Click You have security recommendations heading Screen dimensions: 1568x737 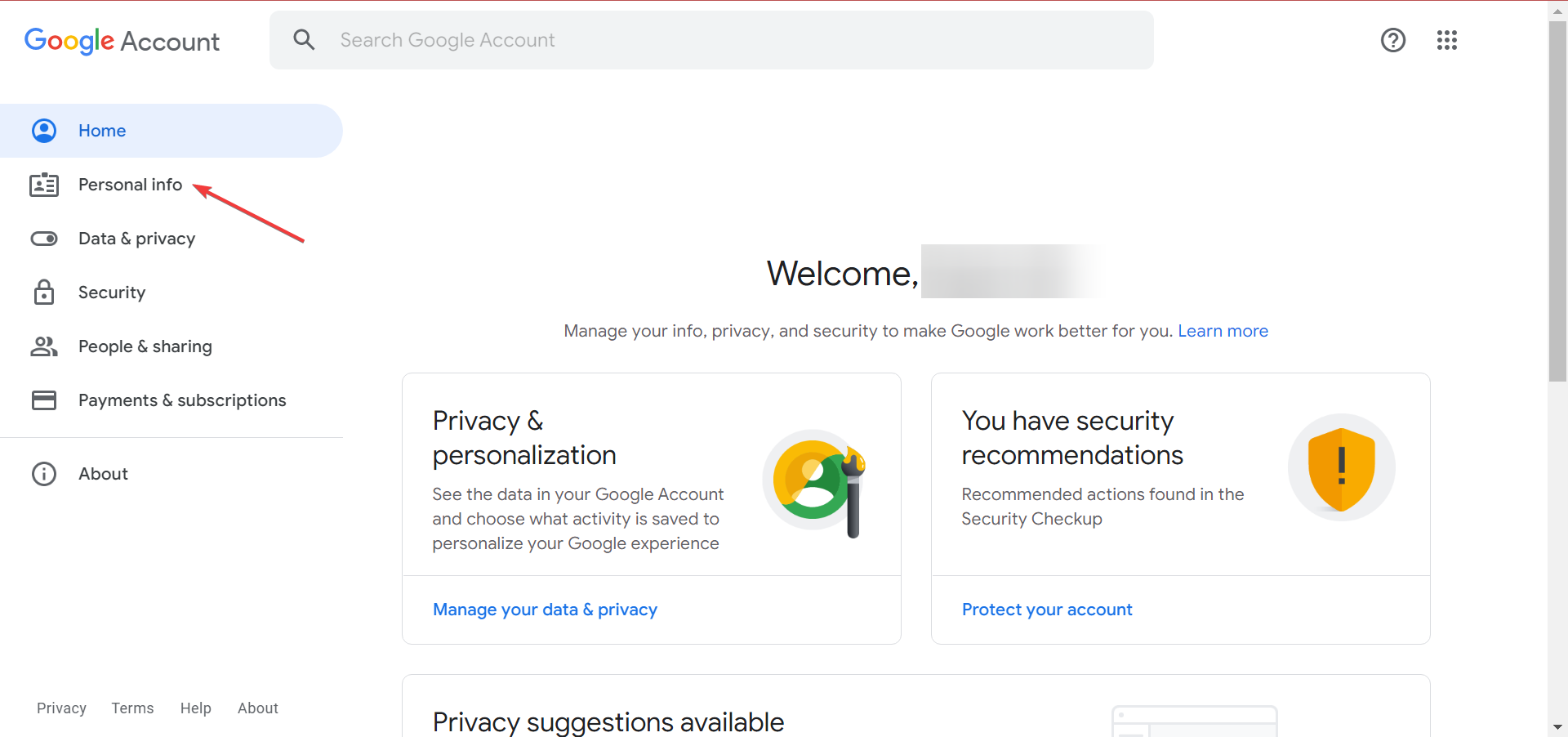click(x=1072, y=438)
